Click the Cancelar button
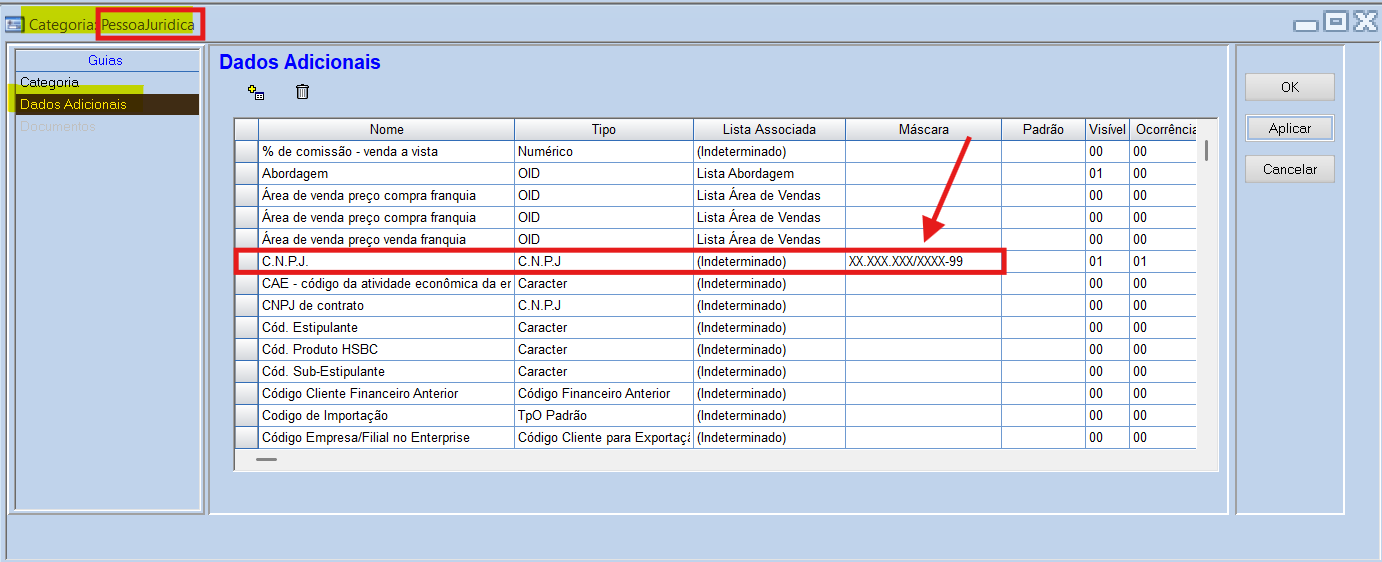 [1290, 169]
